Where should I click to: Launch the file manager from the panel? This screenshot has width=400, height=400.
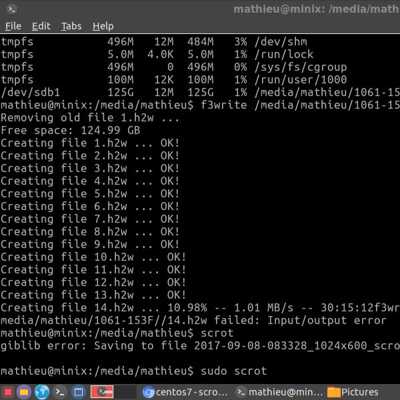[x=24, y=392]
